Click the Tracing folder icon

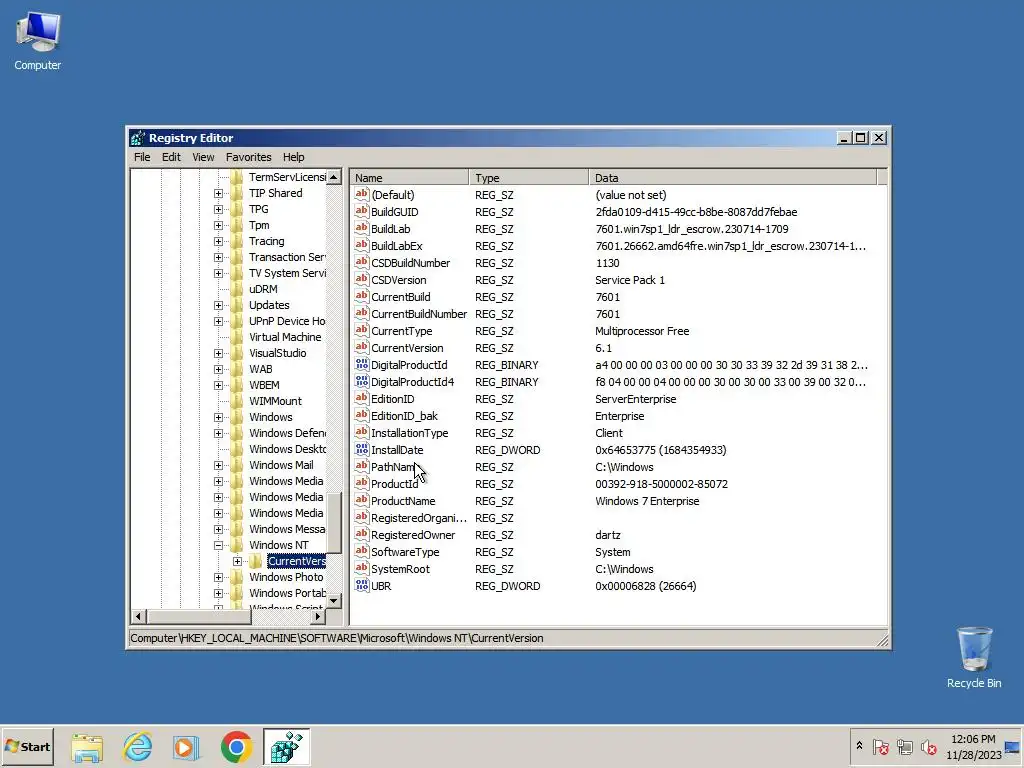click(237, 241)
